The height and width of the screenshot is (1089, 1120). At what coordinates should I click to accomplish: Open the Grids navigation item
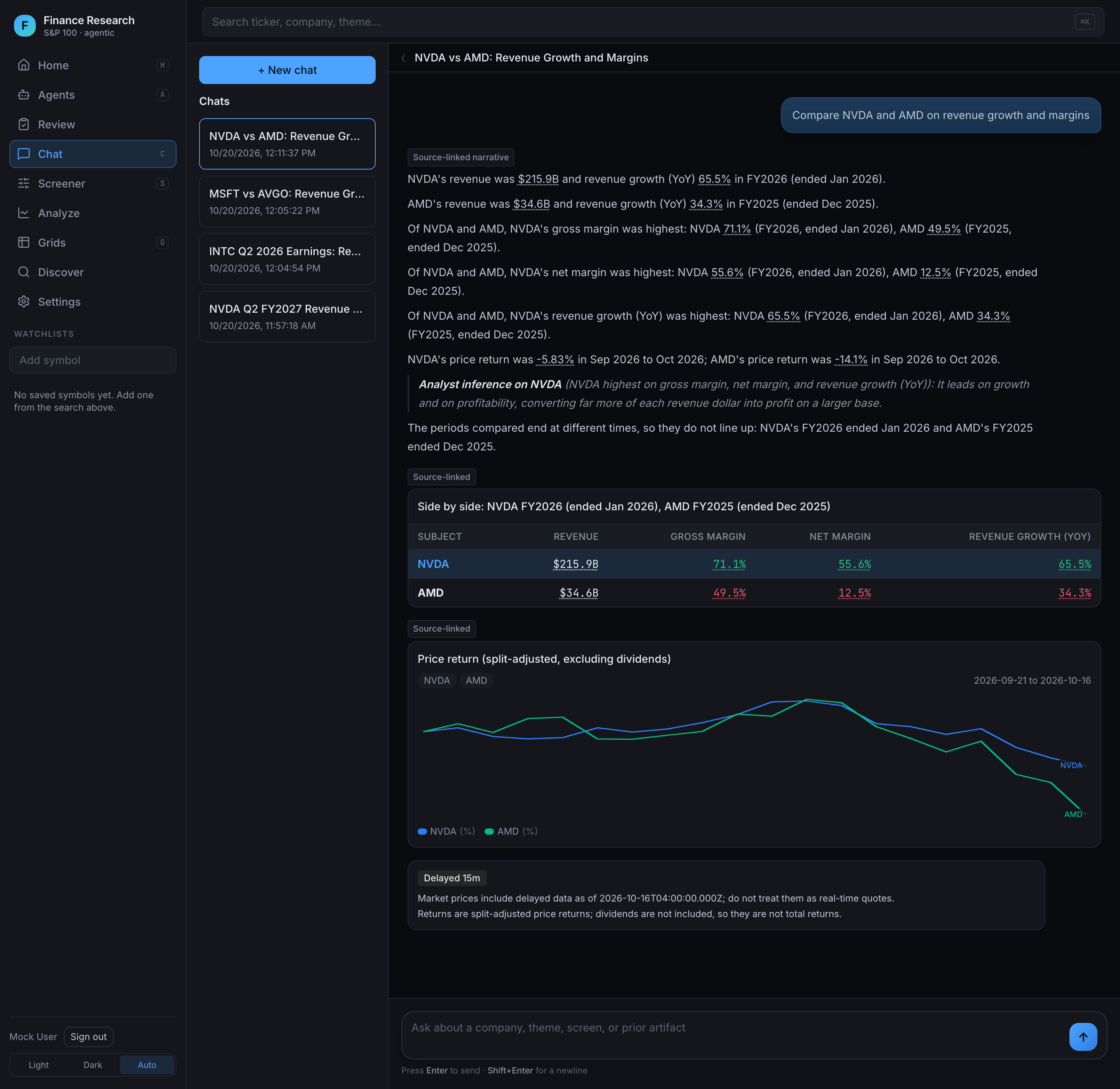(93, 243)
